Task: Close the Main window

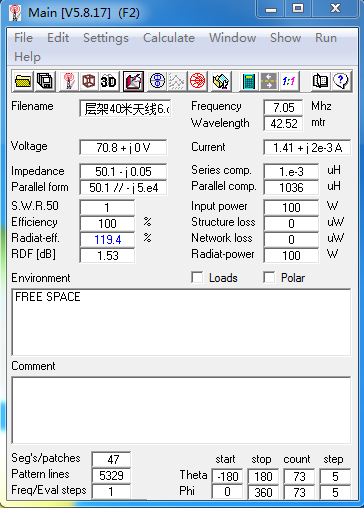Action: point(335,9)
